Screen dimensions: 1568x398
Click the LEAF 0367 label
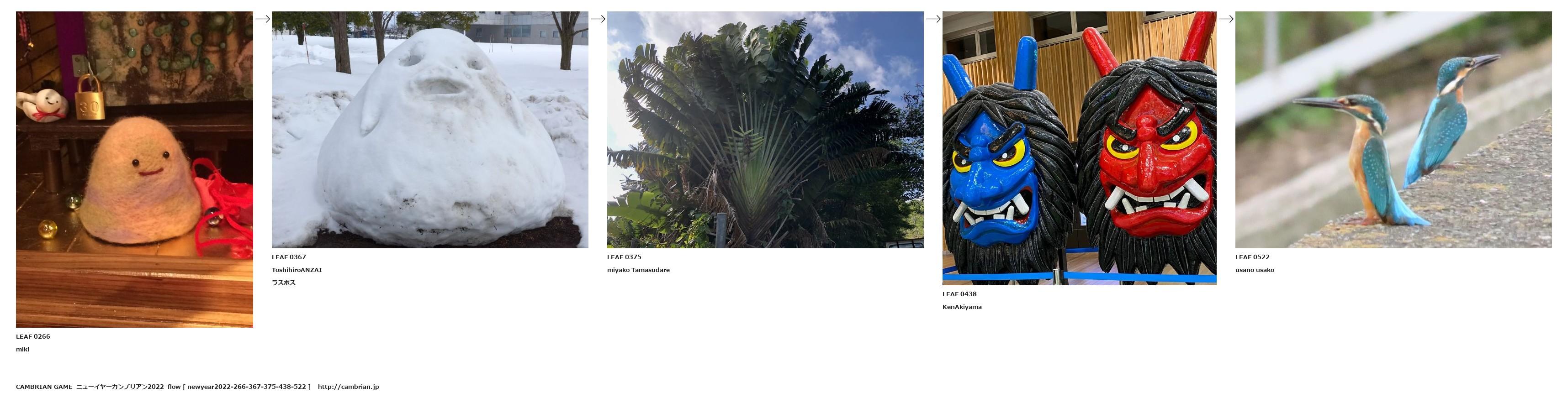(289, 257)
